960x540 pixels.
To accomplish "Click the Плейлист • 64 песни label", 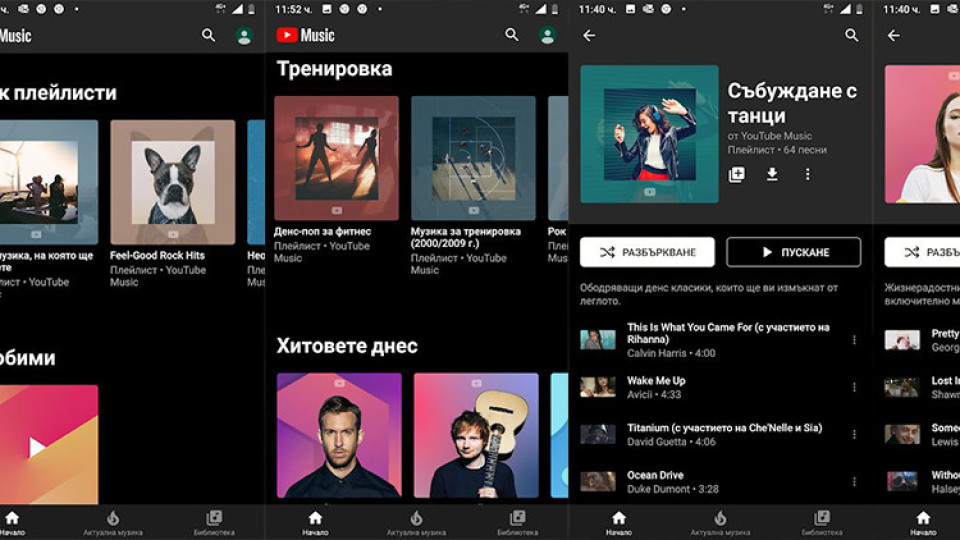I will (777, 150).
